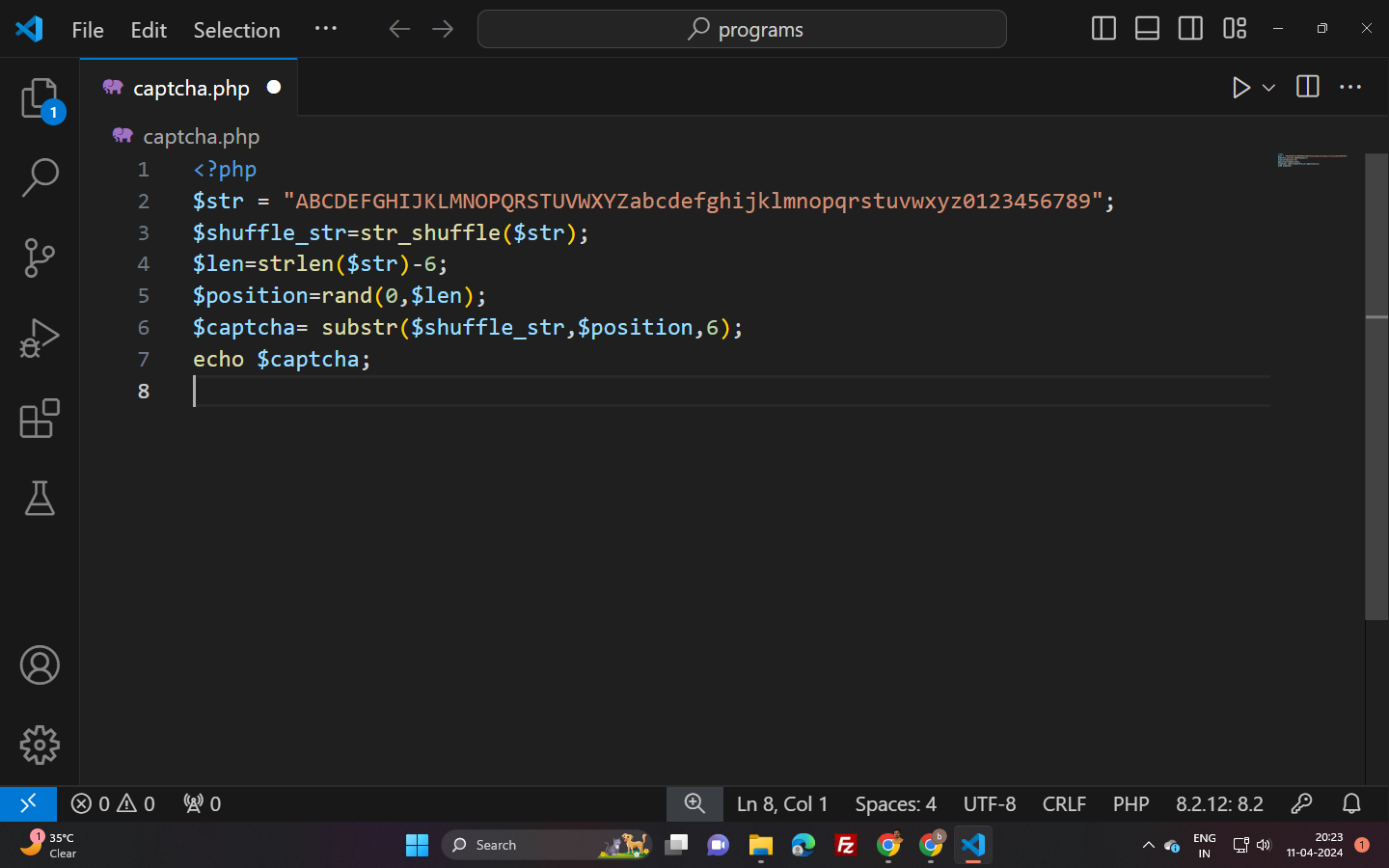Click the rand function on line 5
This screenshot has height=868, width=1389.
(x=346, y=295)
